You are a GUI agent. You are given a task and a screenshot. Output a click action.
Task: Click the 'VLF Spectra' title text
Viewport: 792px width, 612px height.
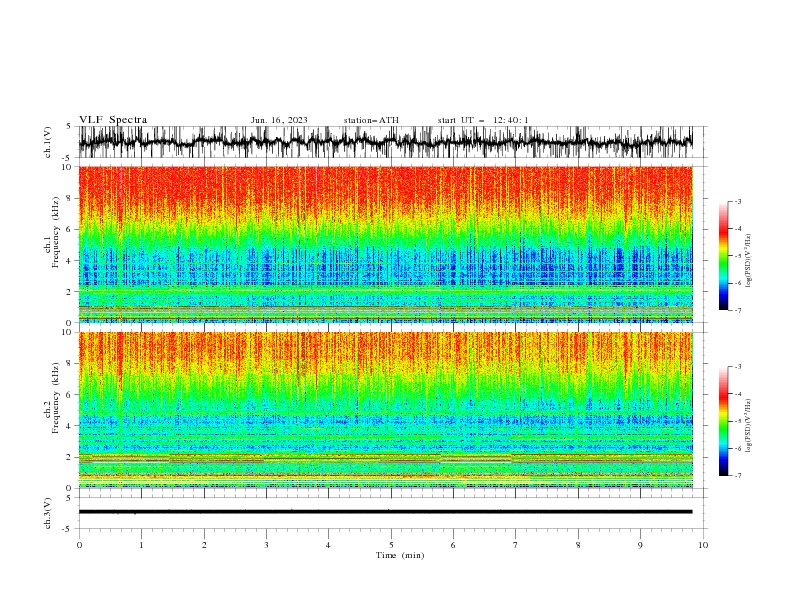click(113, 120)
